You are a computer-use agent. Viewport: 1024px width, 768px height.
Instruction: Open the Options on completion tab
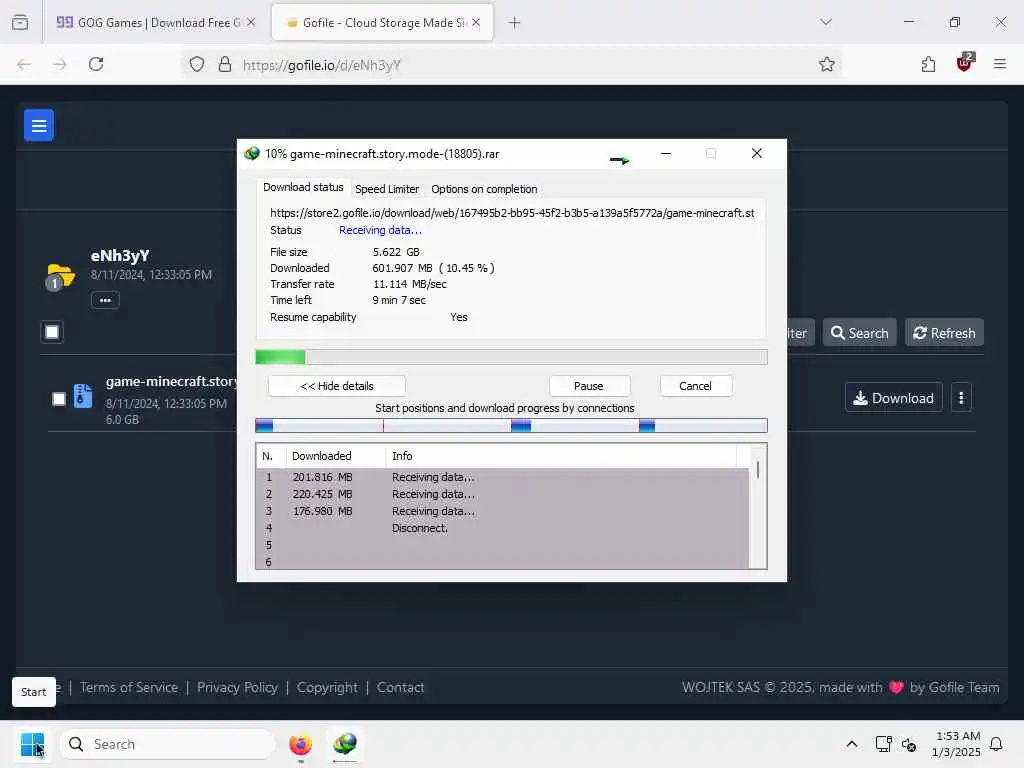[484, 189]
